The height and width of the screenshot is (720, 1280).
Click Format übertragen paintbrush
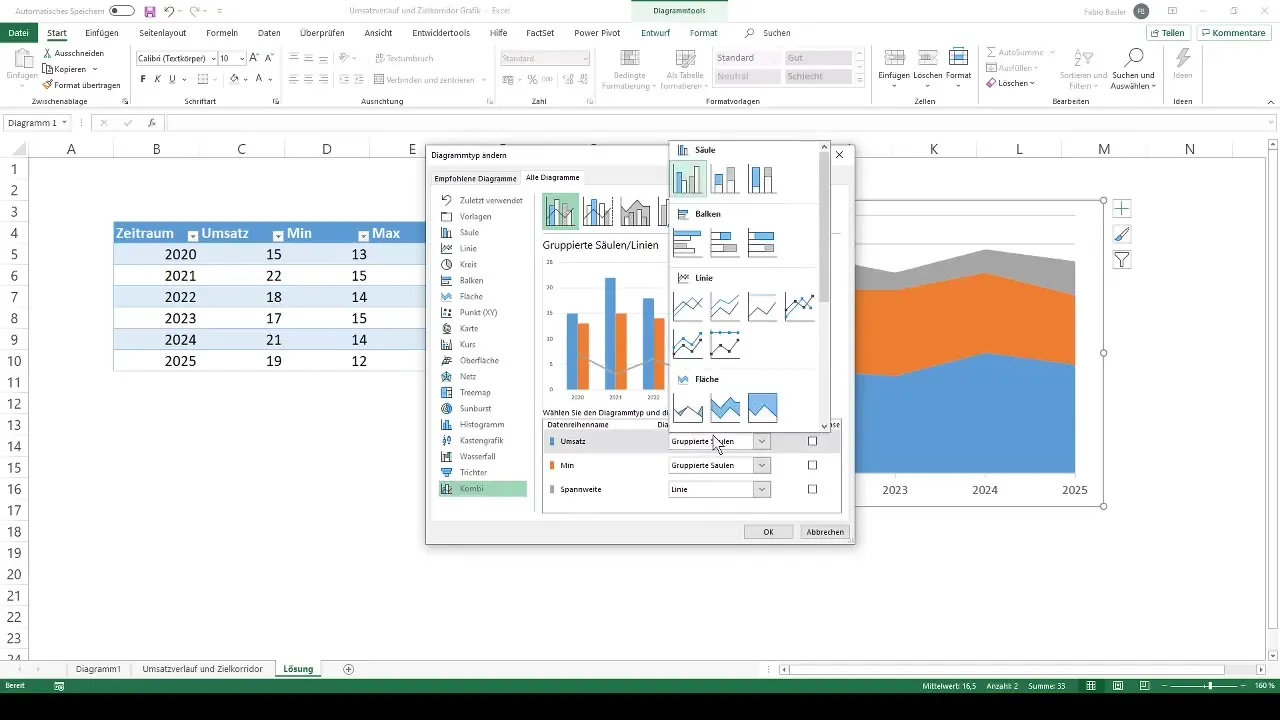coord(84,85)
